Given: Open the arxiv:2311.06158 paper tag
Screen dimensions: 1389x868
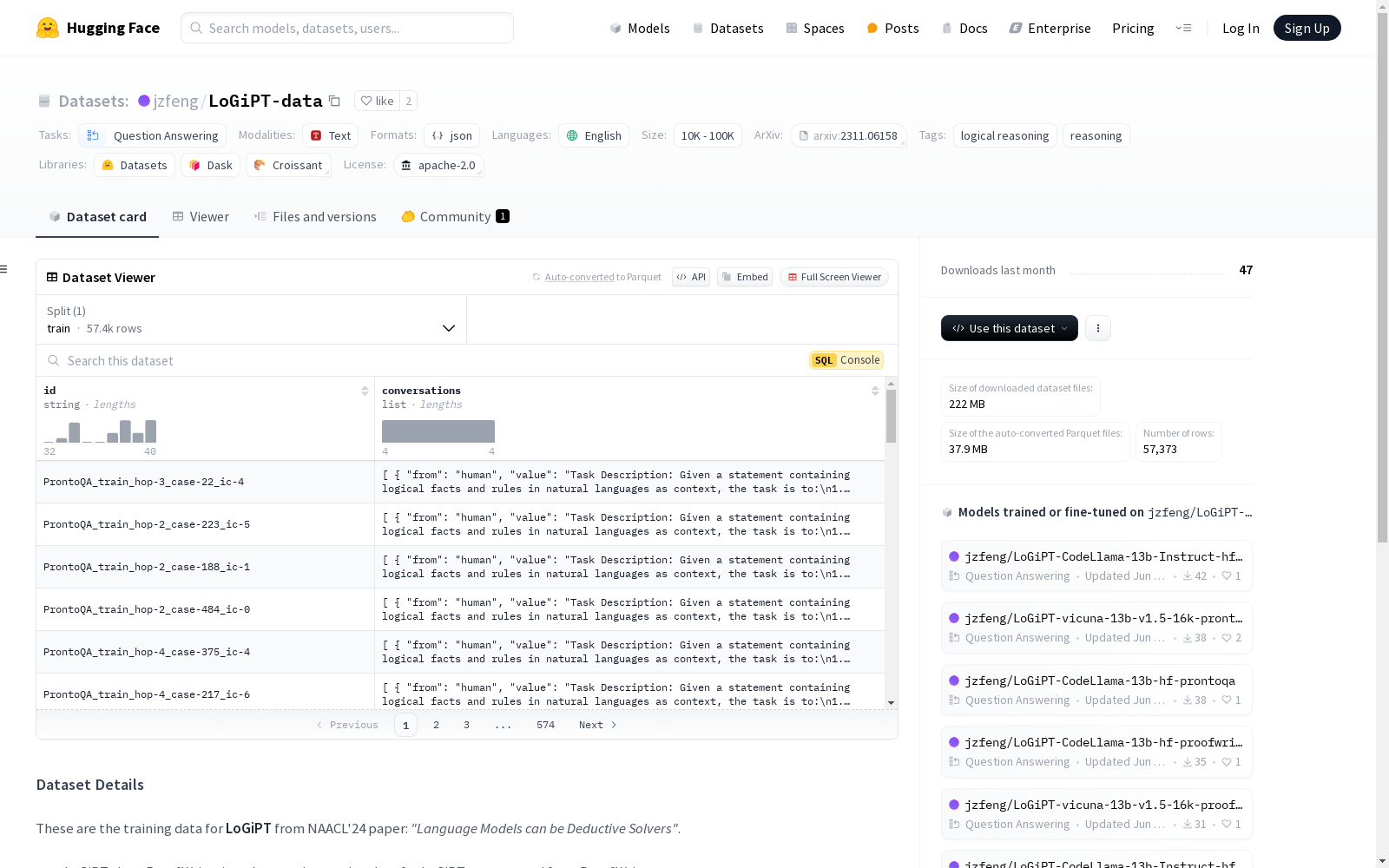Looking at the screenshot, I should (x=848, y=135).
